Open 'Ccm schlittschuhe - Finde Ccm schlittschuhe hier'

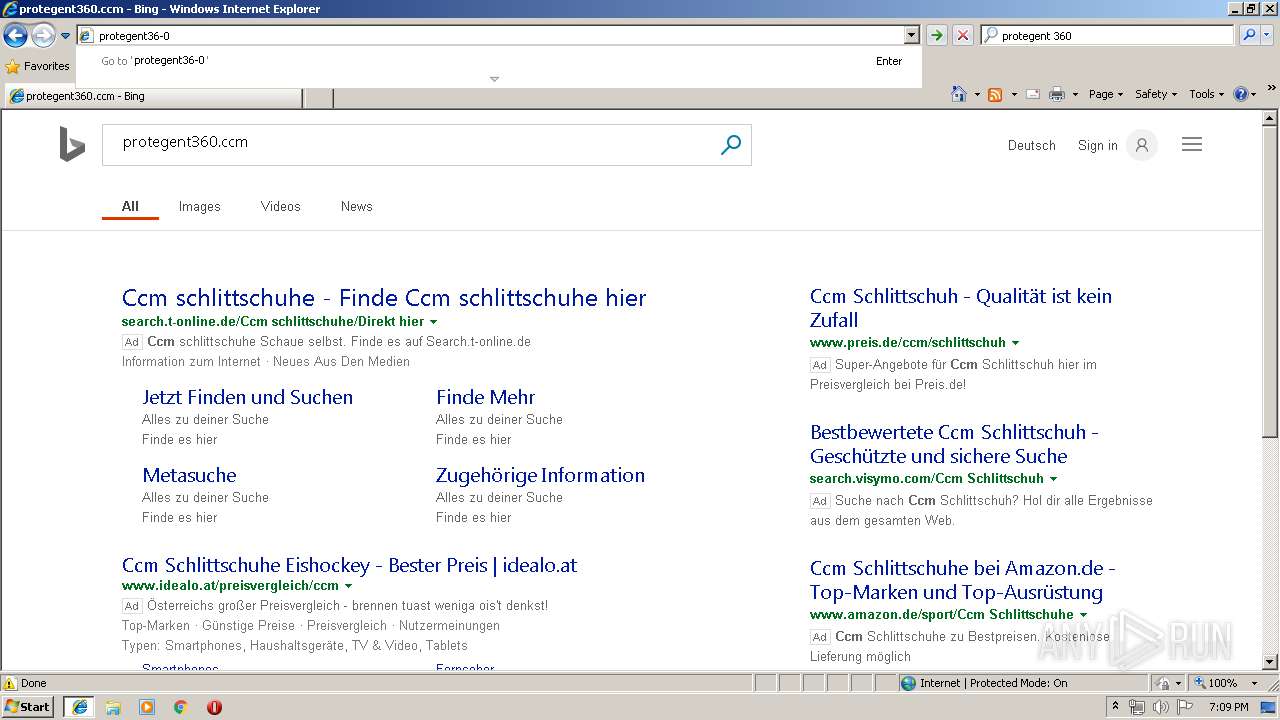tap(384, 298)
